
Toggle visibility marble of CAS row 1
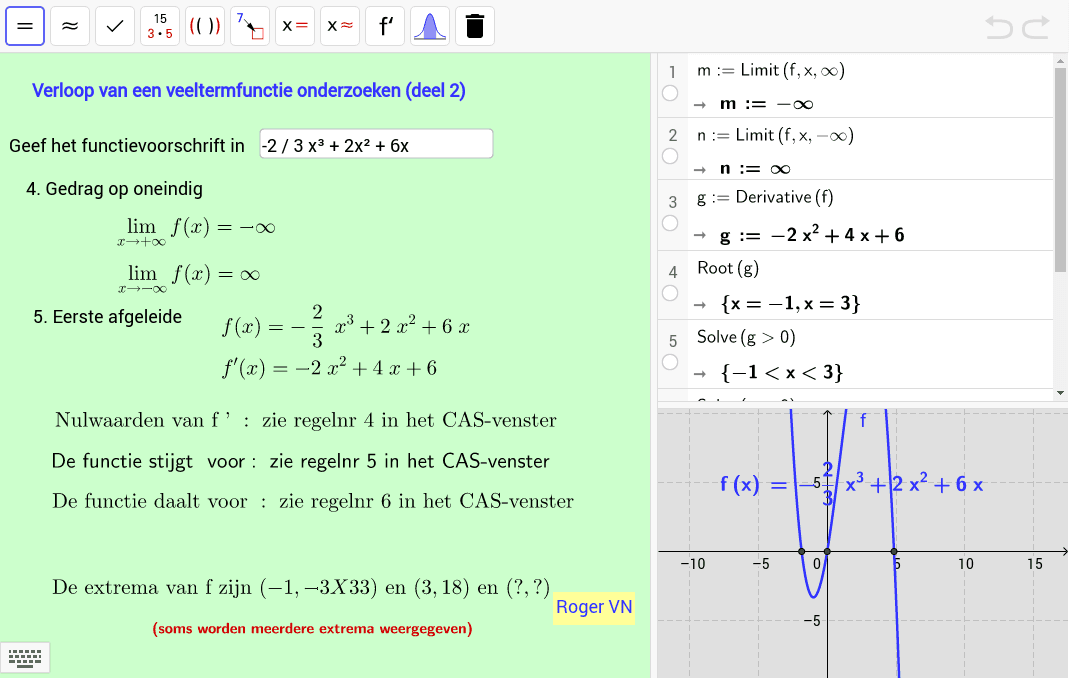click(x=670, y=93)
